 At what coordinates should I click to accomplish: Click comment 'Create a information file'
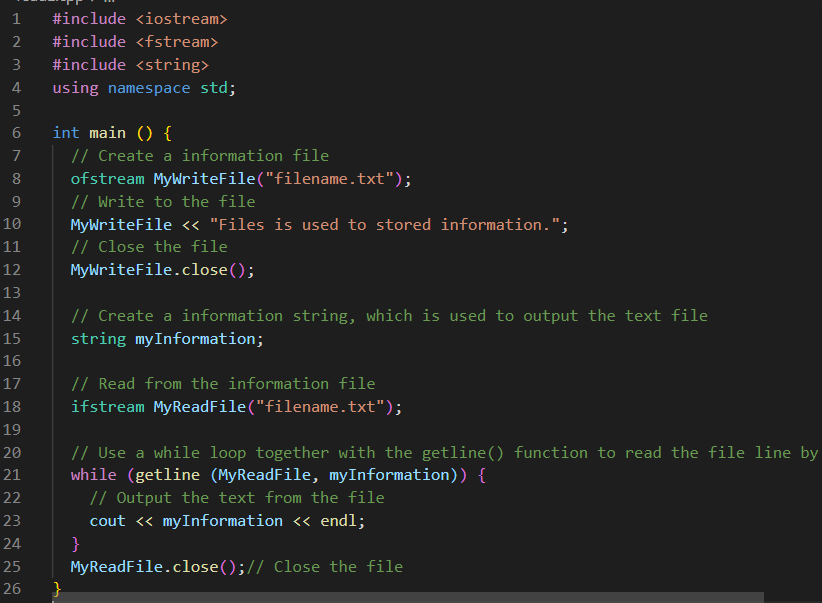pos(213,156)
